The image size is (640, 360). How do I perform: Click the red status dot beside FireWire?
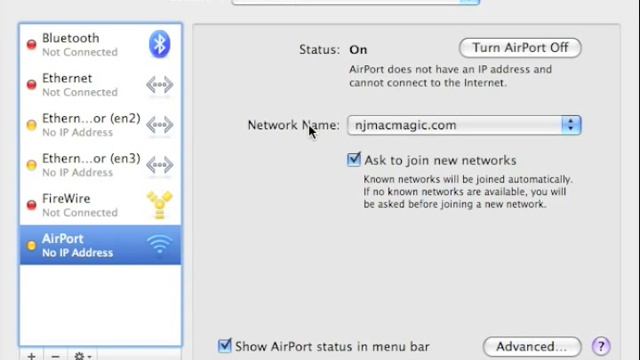coord(31,205)
